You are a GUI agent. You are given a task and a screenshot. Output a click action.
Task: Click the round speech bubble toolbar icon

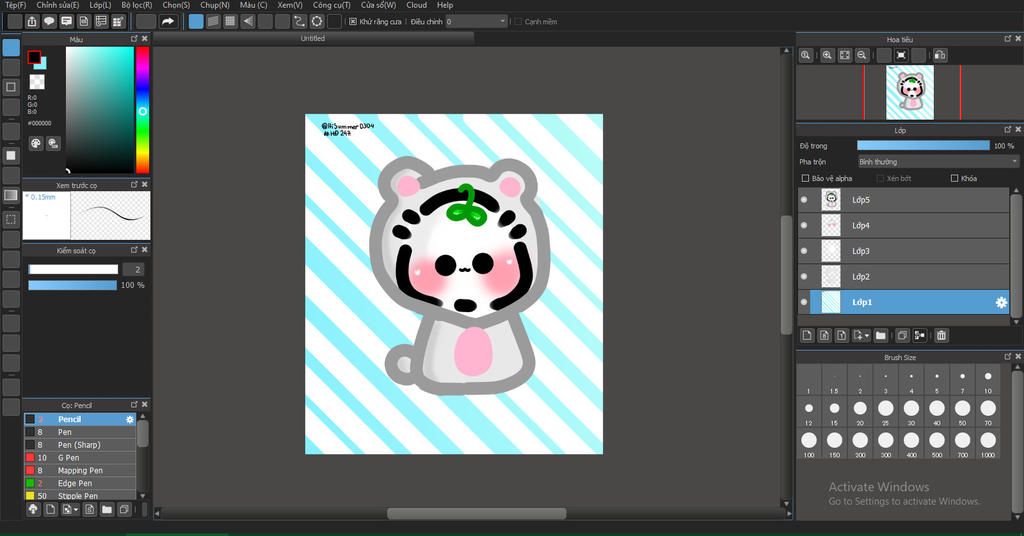pos(49,22)
